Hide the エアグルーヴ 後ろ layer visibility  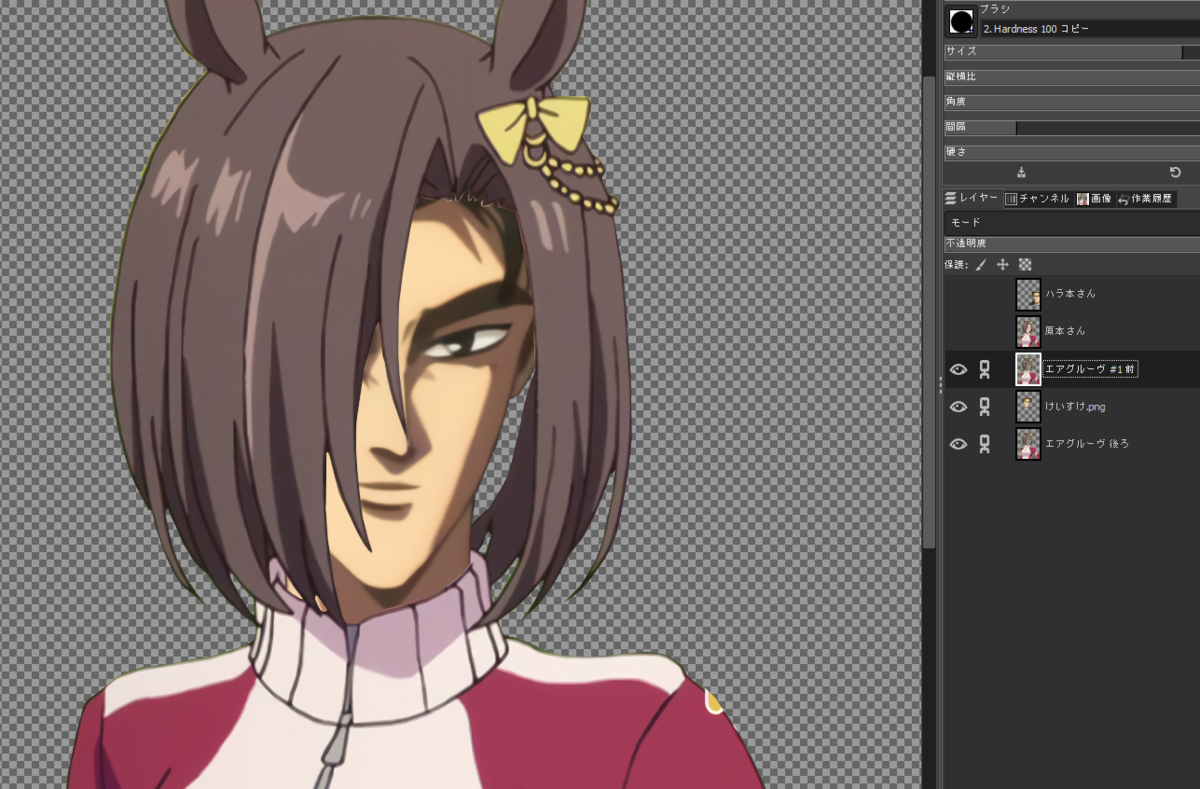click(958, 443)
